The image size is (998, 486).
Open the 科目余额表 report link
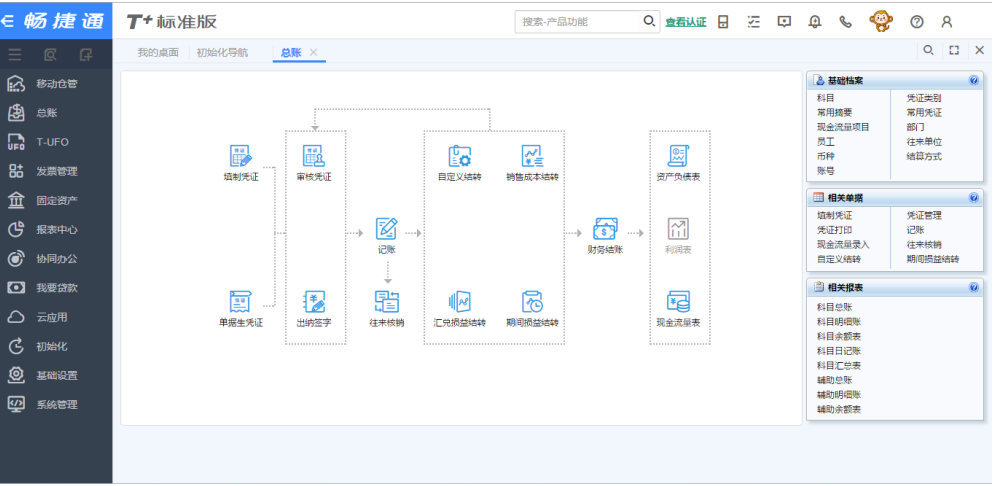pyautogui.click(x=838, y=336)
